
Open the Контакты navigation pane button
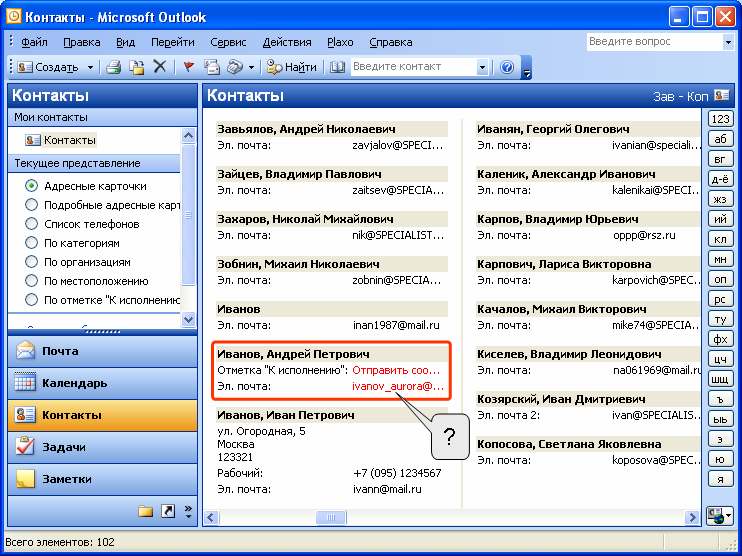[x=102, y=415]
